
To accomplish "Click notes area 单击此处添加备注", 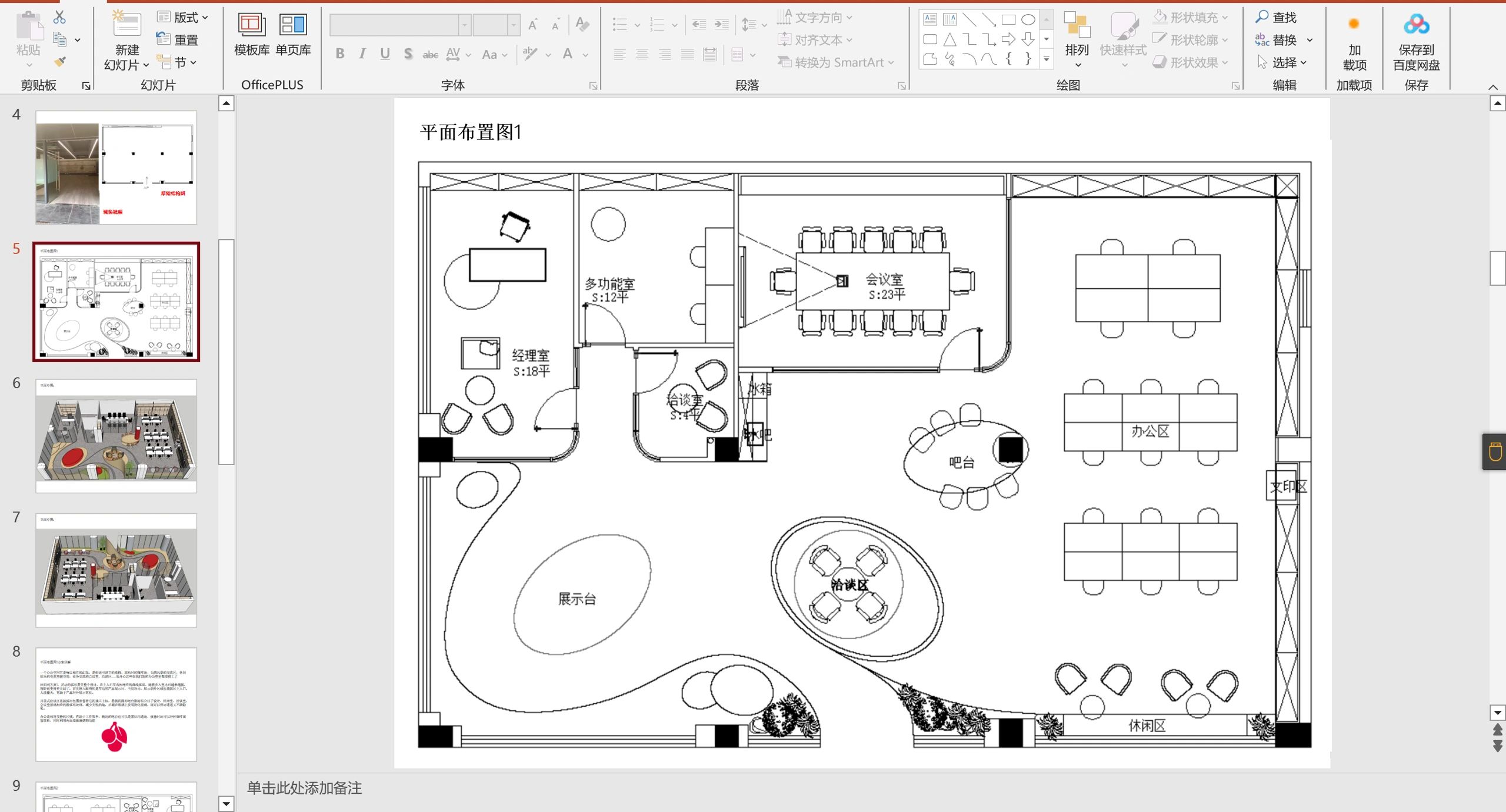I will pyautogui.click(x=304, y=788).
